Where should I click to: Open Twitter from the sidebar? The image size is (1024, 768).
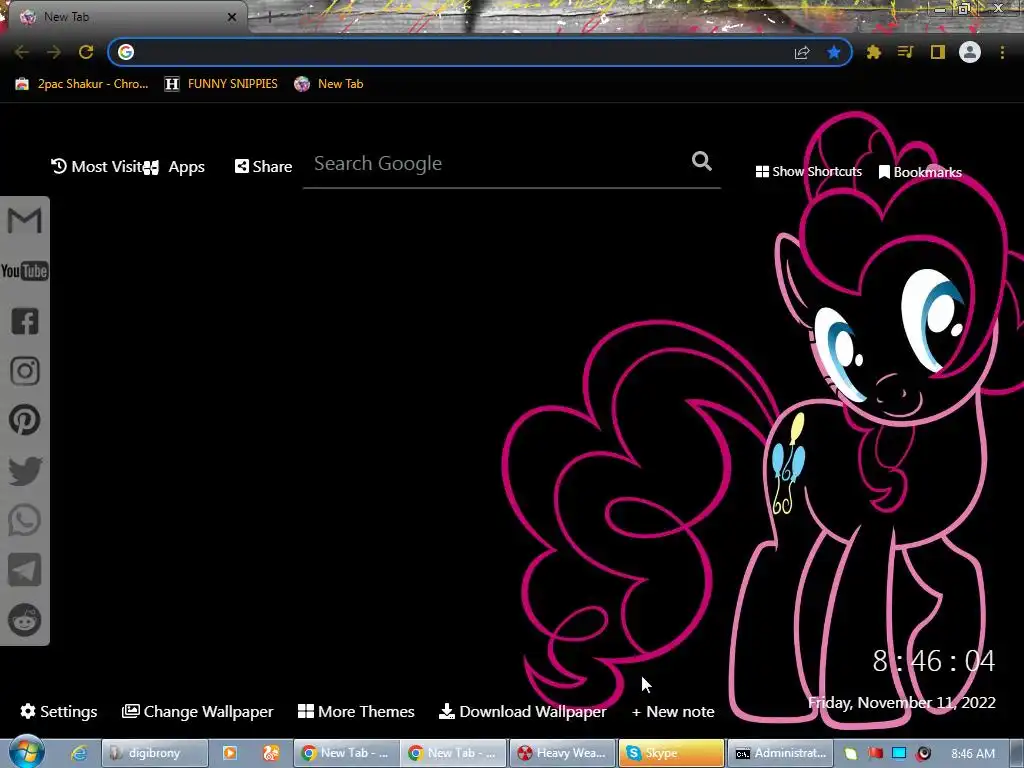pos(25,471)
